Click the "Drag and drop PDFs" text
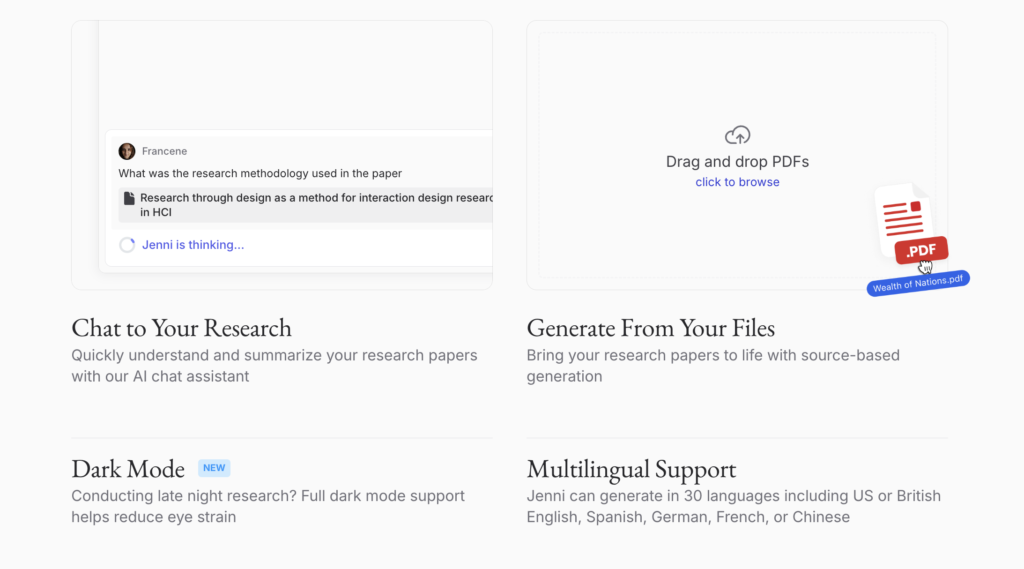The image size is (1024, 569). (737, 162)
